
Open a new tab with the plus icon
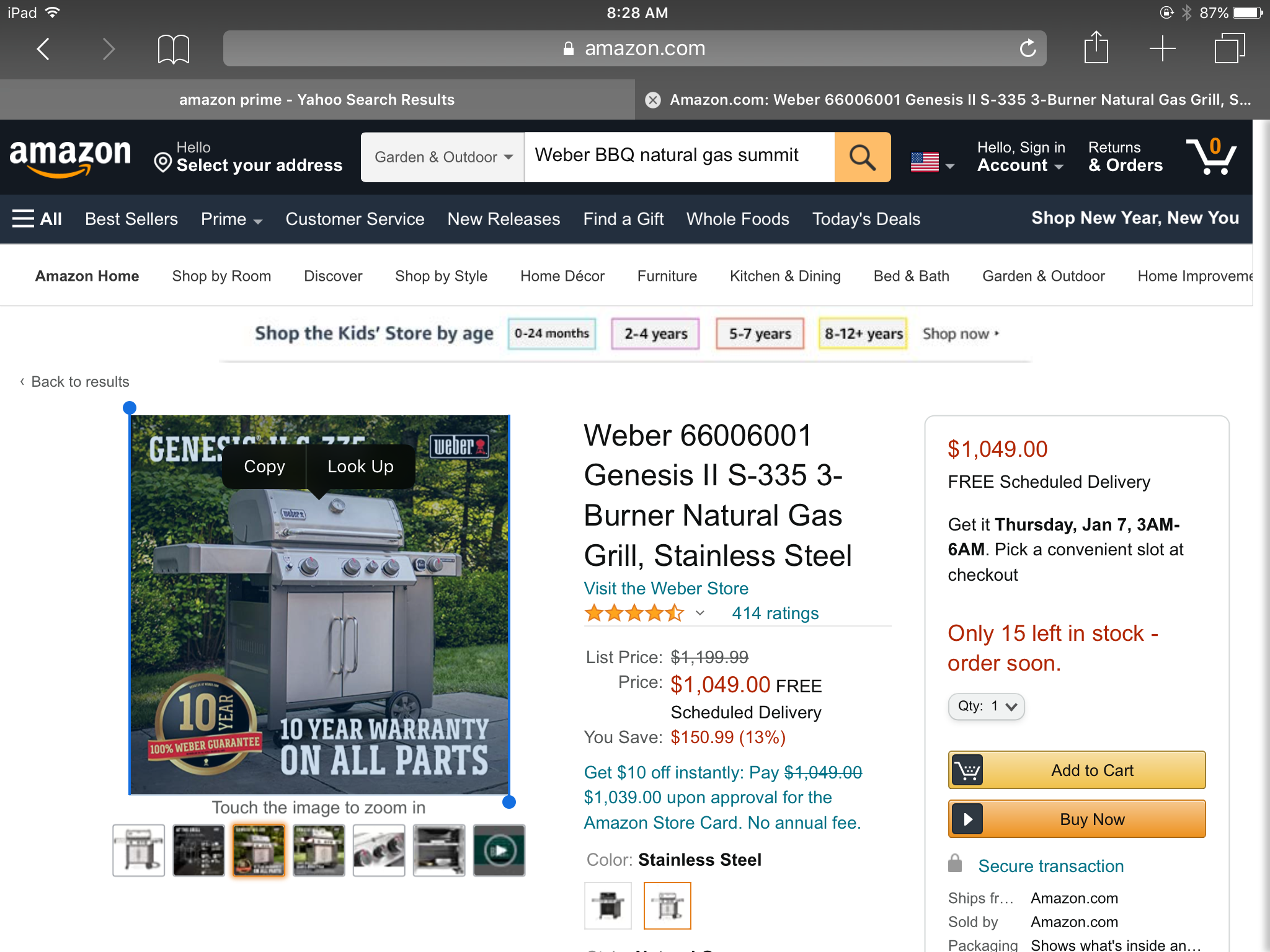tap(1162, 48)
